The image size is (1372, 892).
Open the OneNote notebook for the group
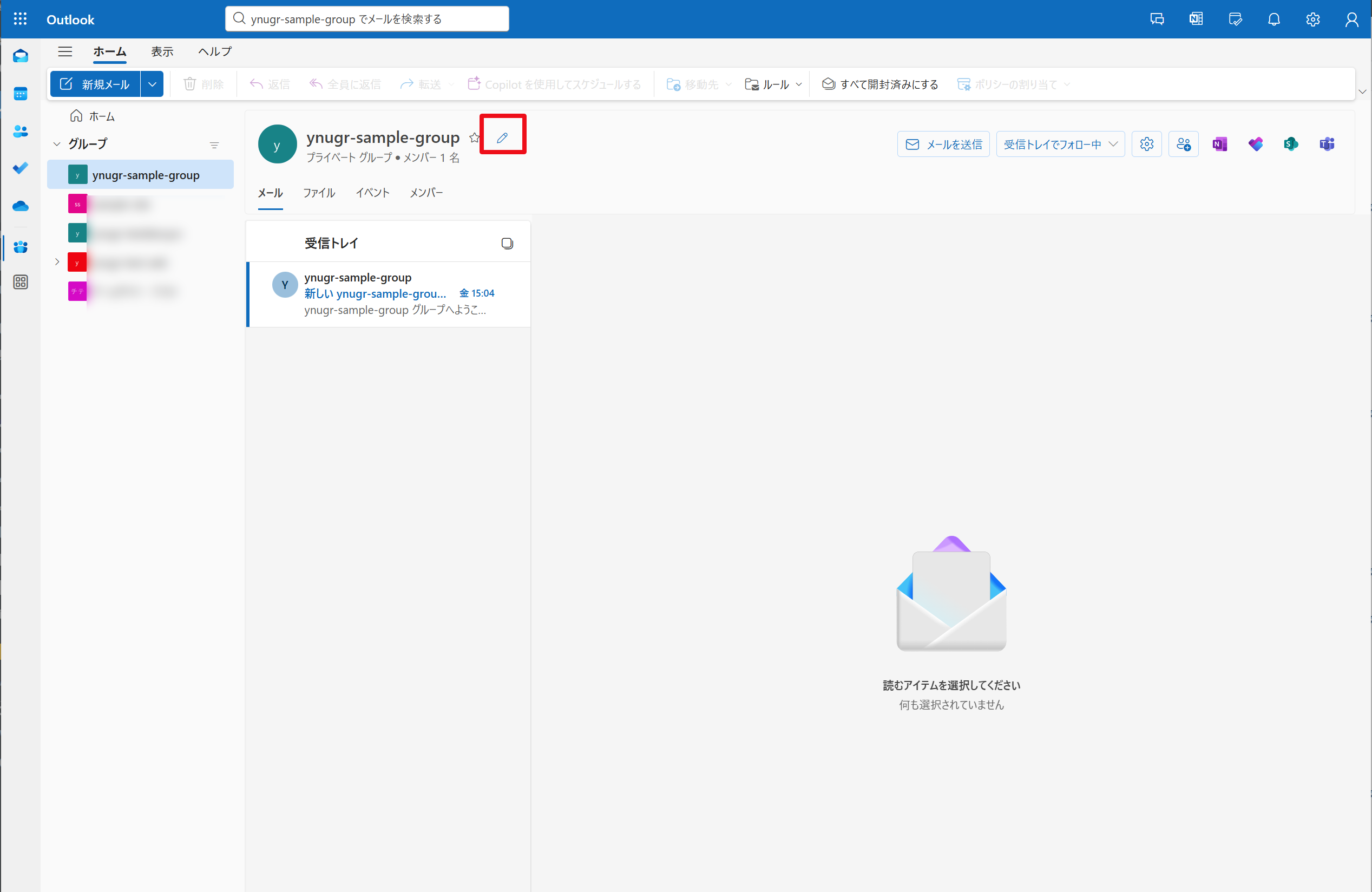(x=1219, y=143)
